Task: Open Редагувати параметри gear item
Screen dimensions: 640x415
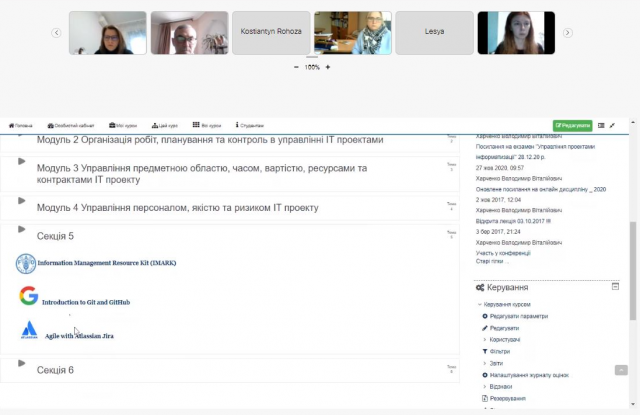Action: (516, 316)
